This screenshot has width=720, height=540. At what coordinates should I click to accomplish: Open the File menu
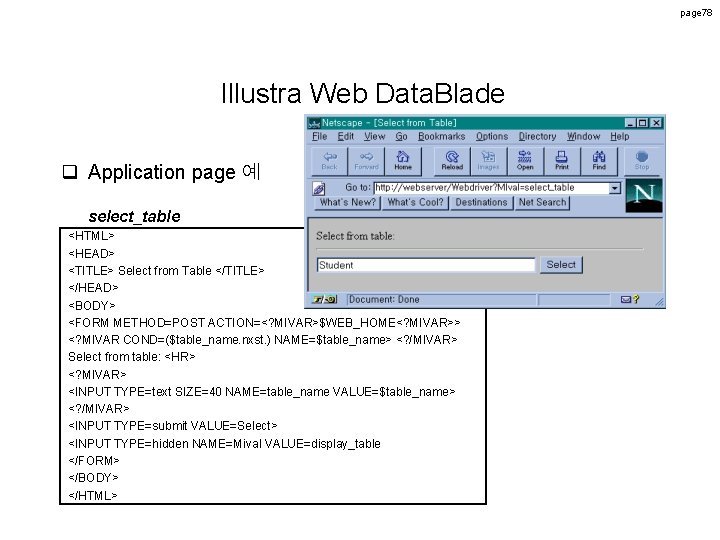coord(320,136)
